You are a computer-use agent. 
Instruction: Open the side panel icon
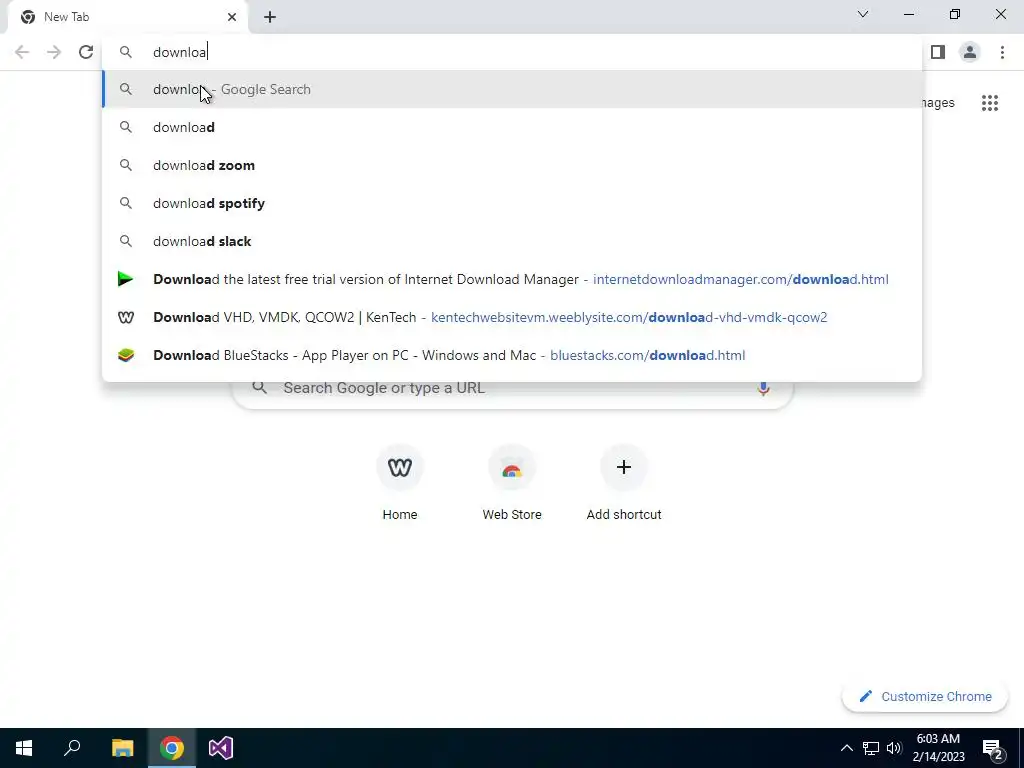point(938,52)
